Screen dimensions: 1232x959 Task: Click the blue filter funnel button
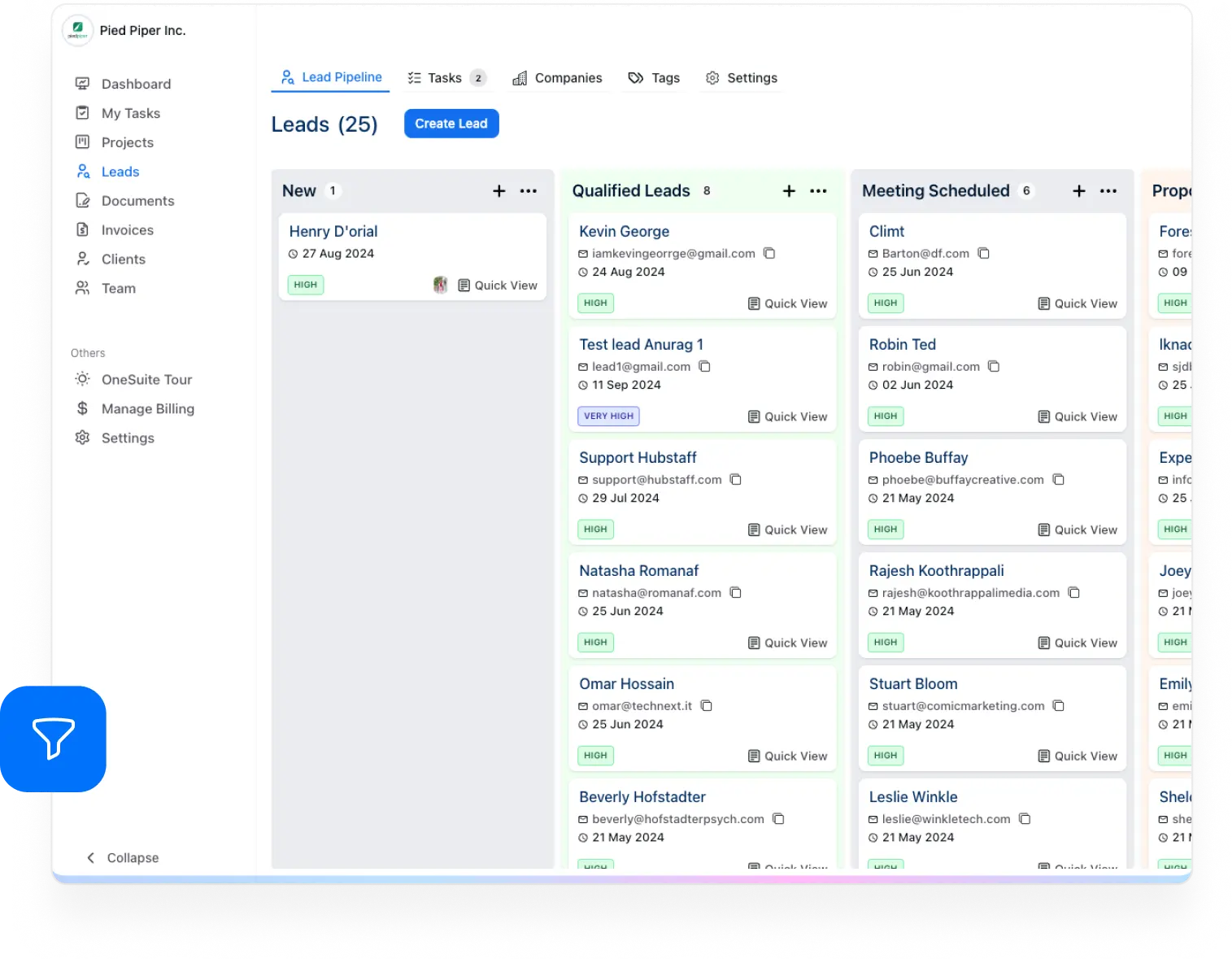pyautogui.click(x=53, y=739)
